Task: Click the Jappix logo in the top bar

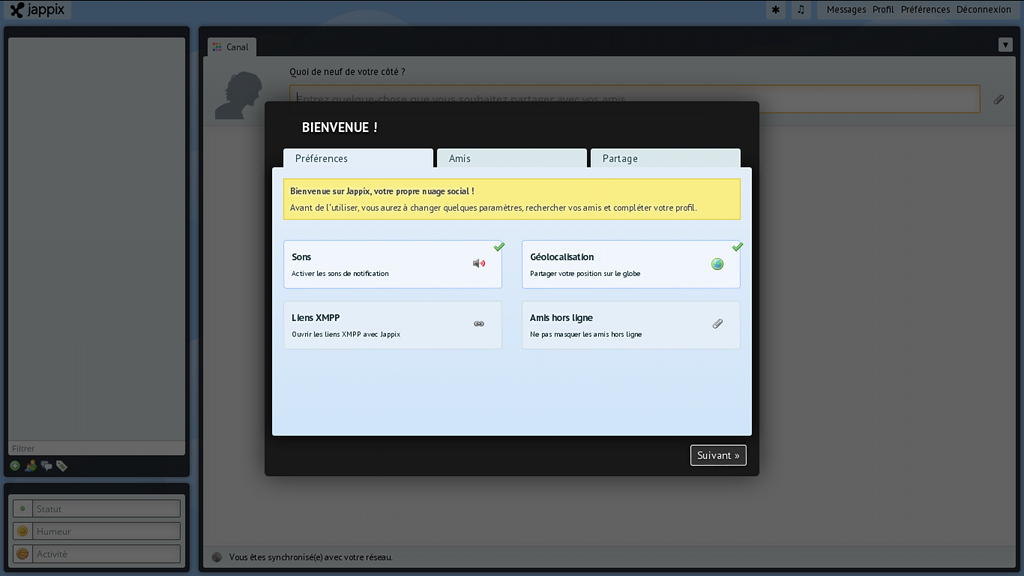Action: point(37,10)
